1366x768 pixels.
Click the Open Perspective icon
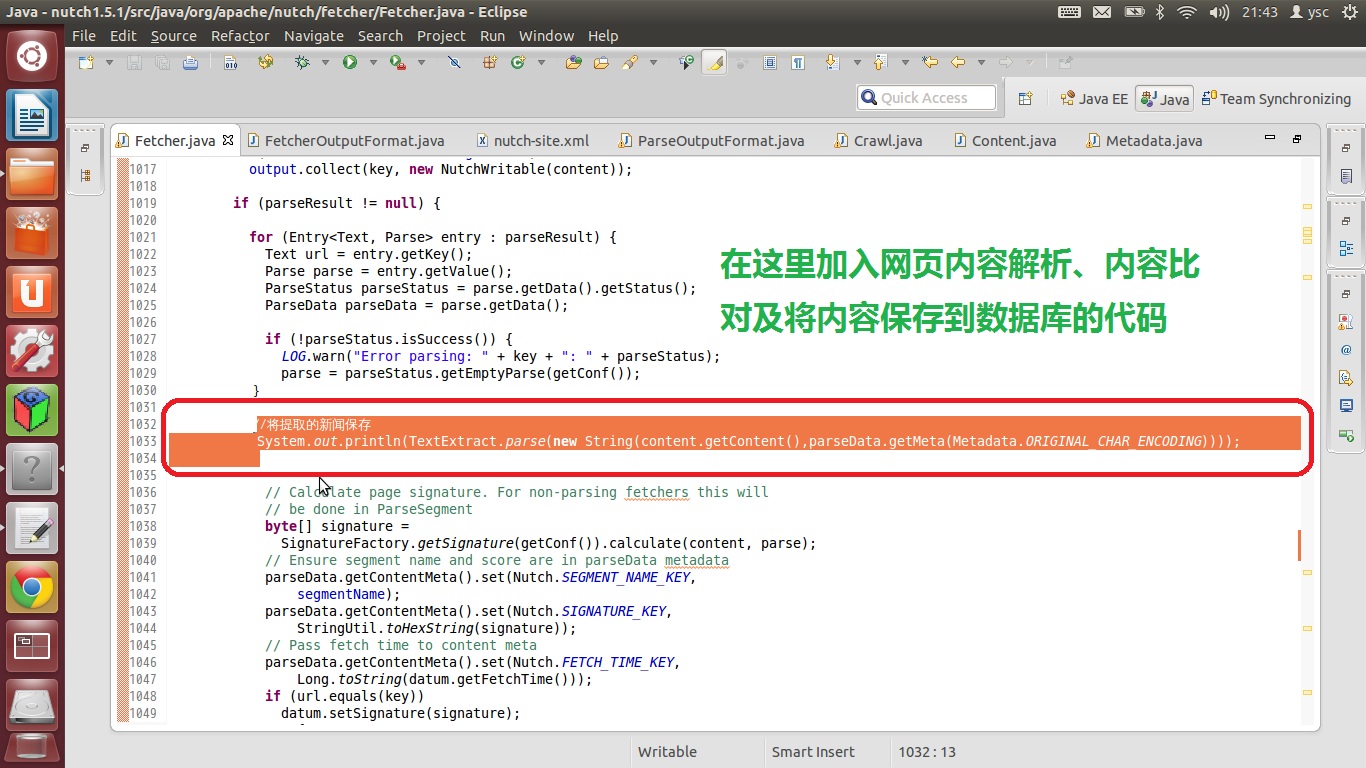[1025, 98]
